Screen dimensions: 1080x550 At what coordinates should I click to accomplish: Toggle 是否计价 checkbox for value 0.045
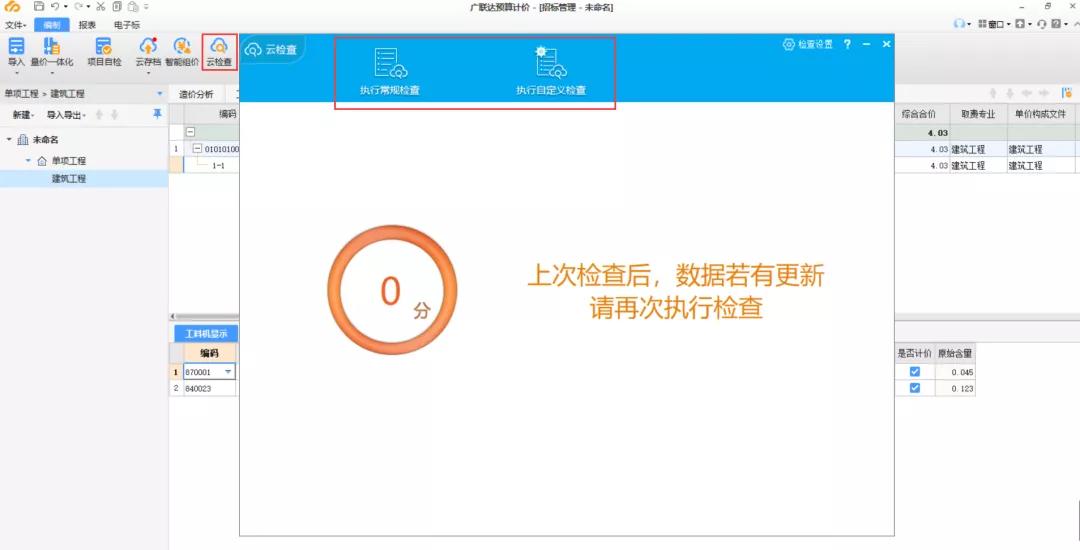pyautogui.click(x=915, y=372)
